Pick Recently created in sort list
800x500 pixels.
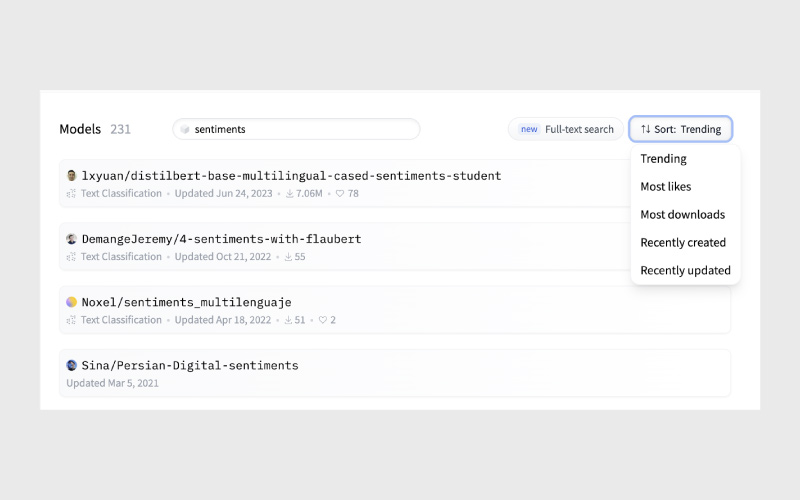pos(683,242)
